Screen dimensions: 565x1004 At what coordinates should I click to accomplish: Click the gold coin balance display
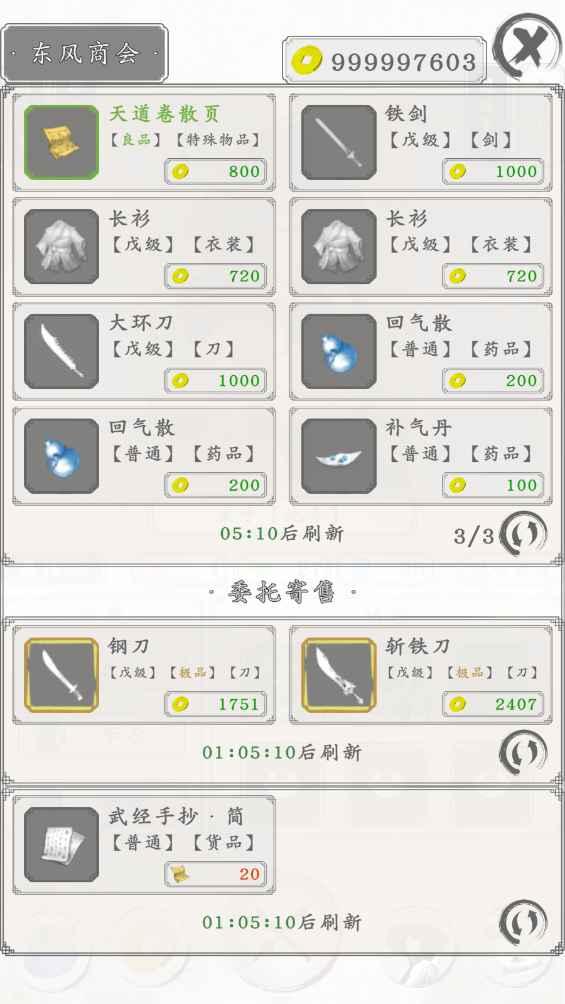[x=384, y=61]
